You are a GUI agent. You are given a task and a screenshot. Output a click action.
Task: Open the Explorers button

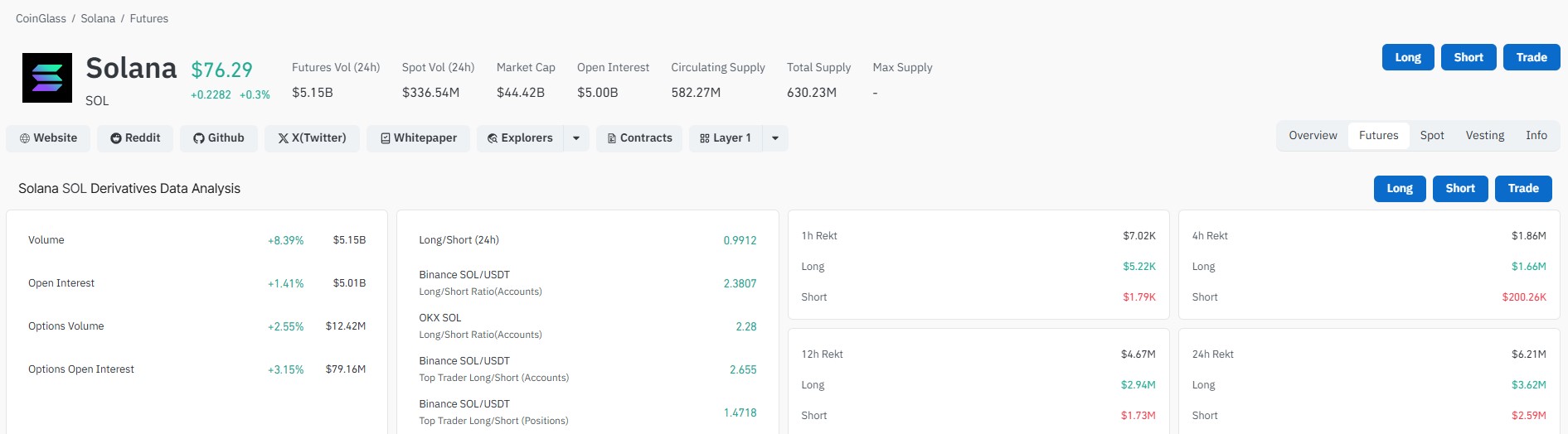520,138
